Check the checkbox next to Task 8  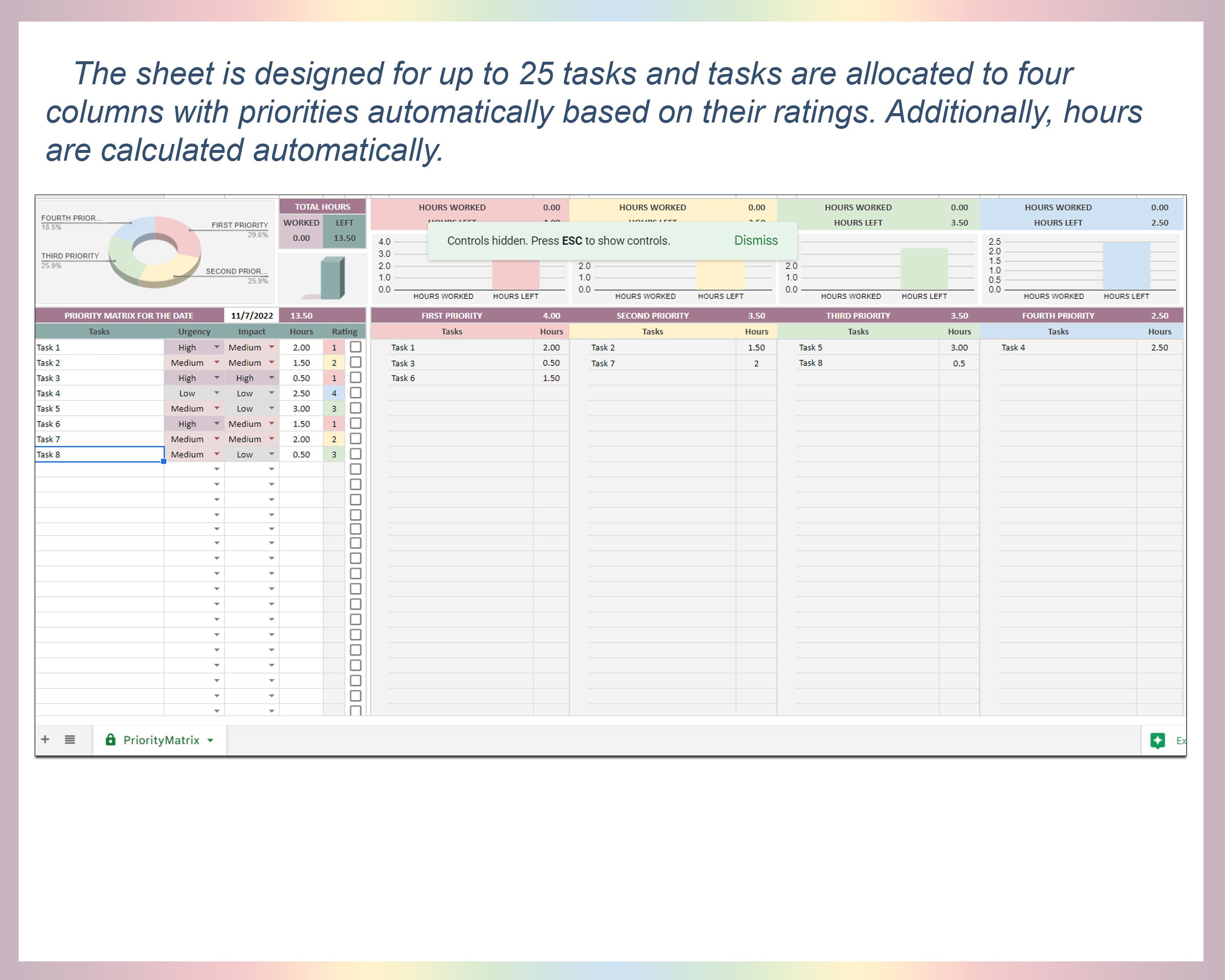(x=357, y=453)
